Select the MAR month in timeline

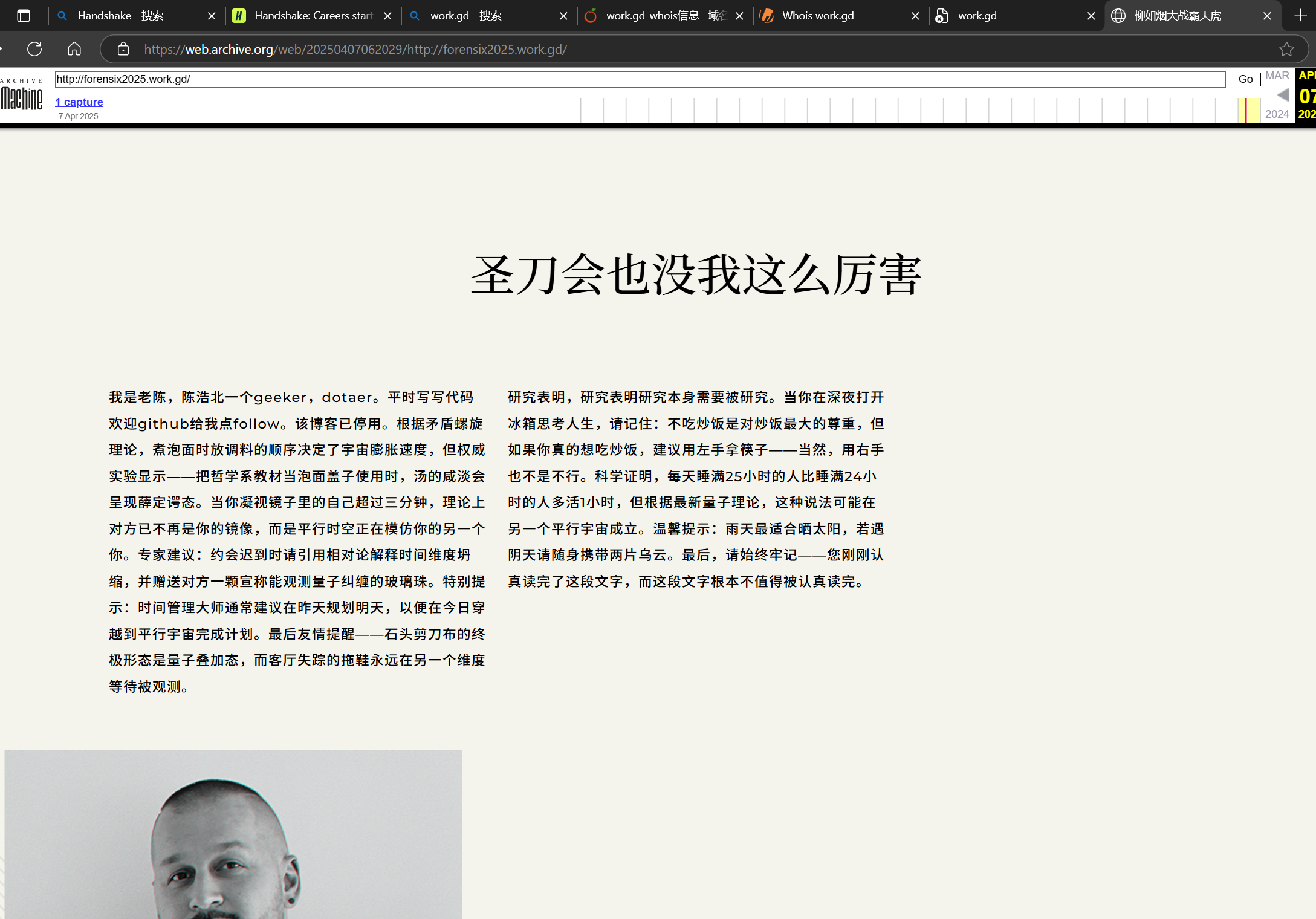click(x=1277, y=76)
